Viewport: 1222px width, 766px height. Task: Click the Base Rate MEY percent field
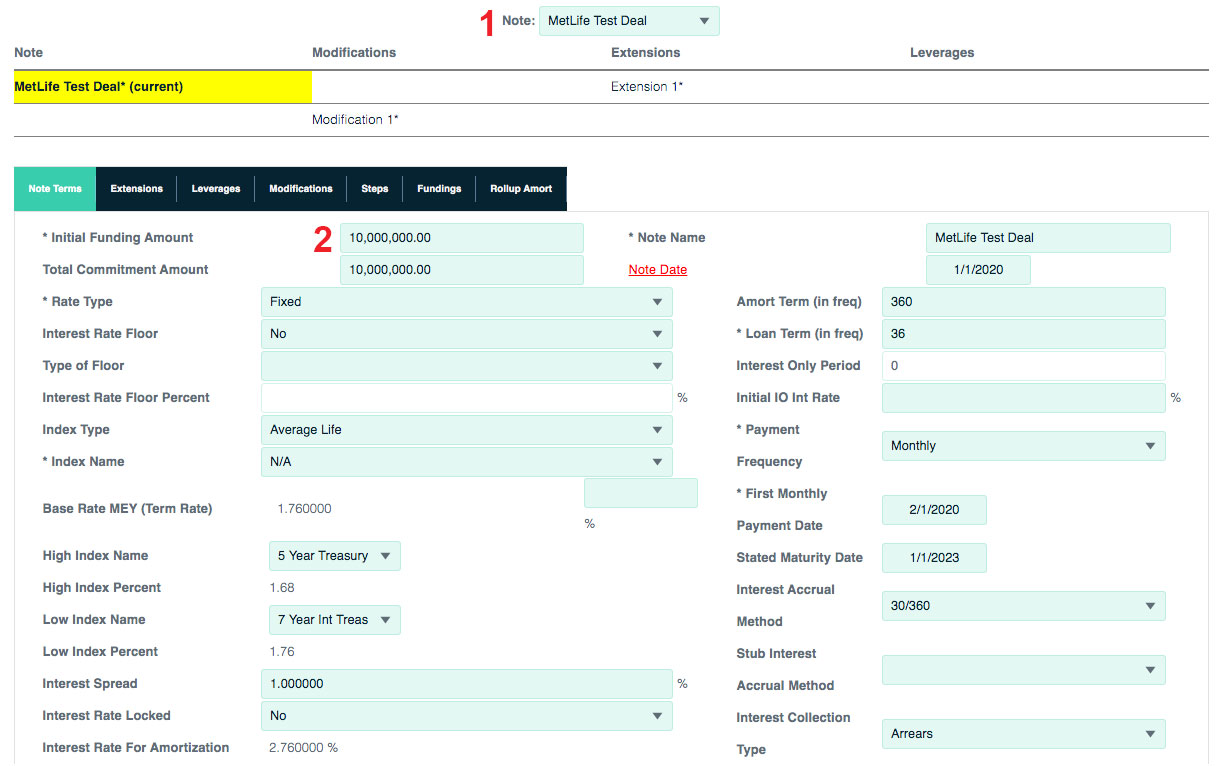coord(641,493)
